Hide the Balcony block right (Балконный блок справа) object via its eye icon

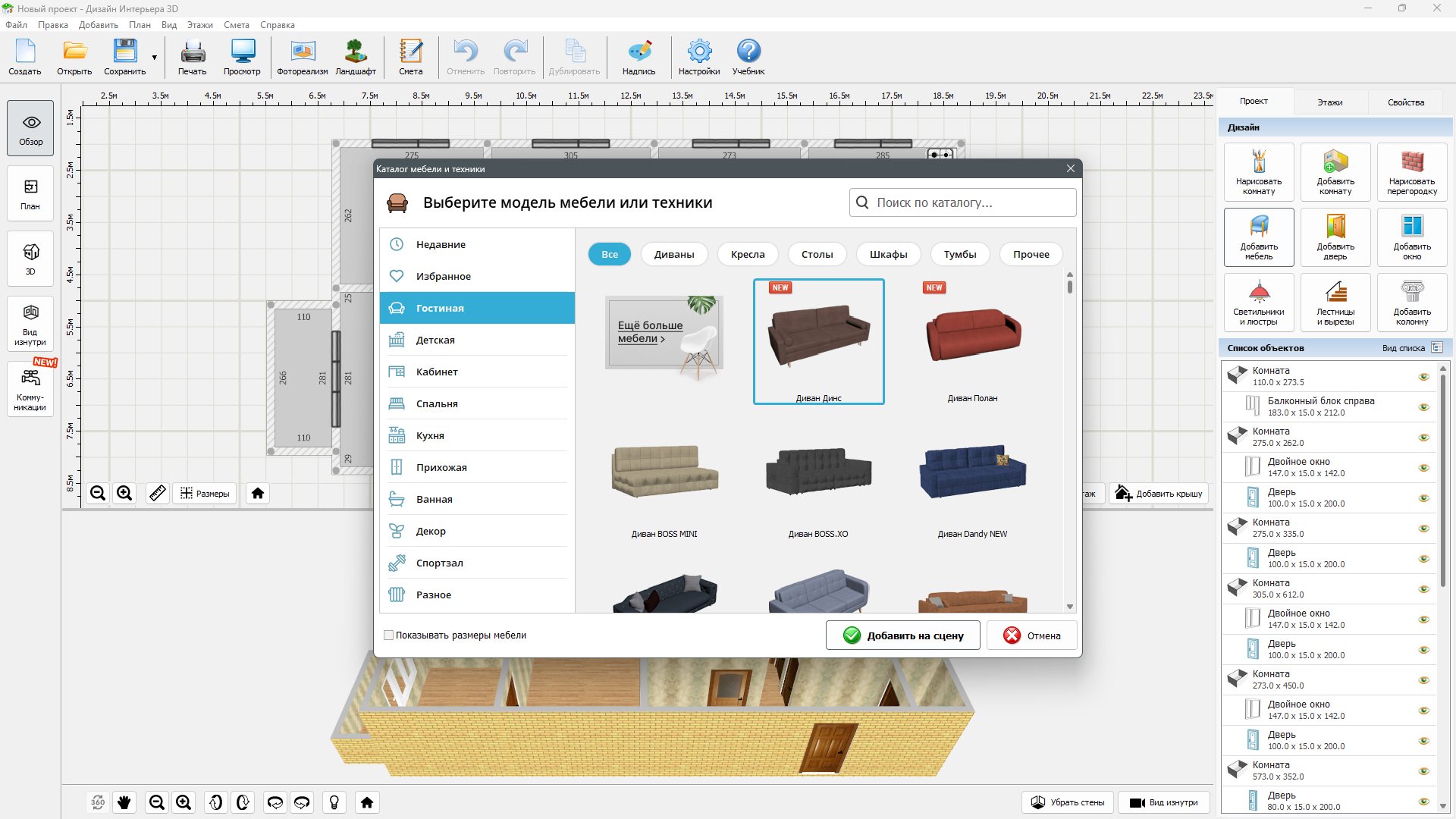[x=1423, y=407]
